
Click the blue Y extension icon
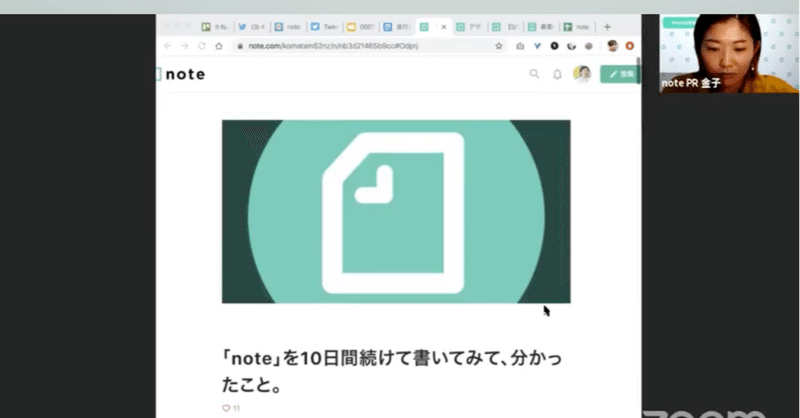[x=537, y=46]
